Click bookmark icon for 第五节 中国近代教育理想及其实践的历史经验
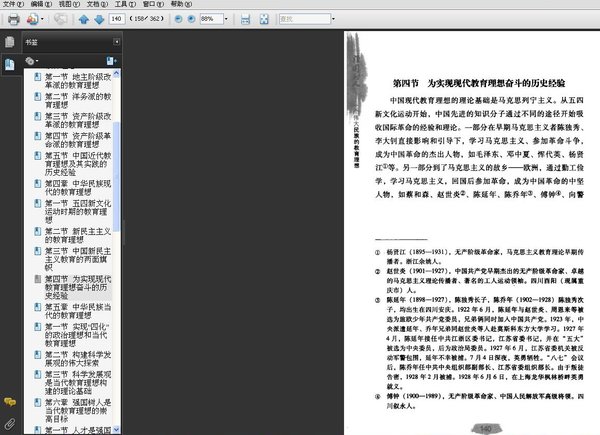Image resolution: width=600 pixels, height=435 pixels. click(38, 155)
